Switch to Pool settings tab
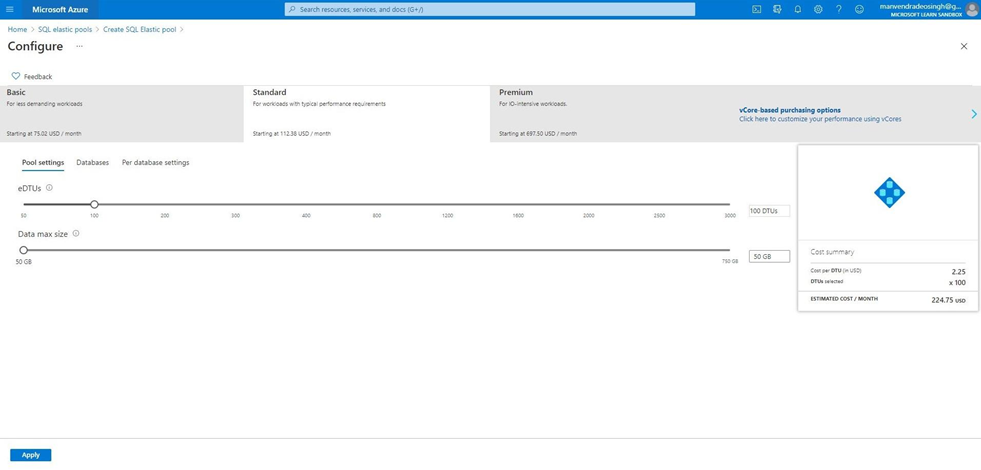 (x=43, y=162)
